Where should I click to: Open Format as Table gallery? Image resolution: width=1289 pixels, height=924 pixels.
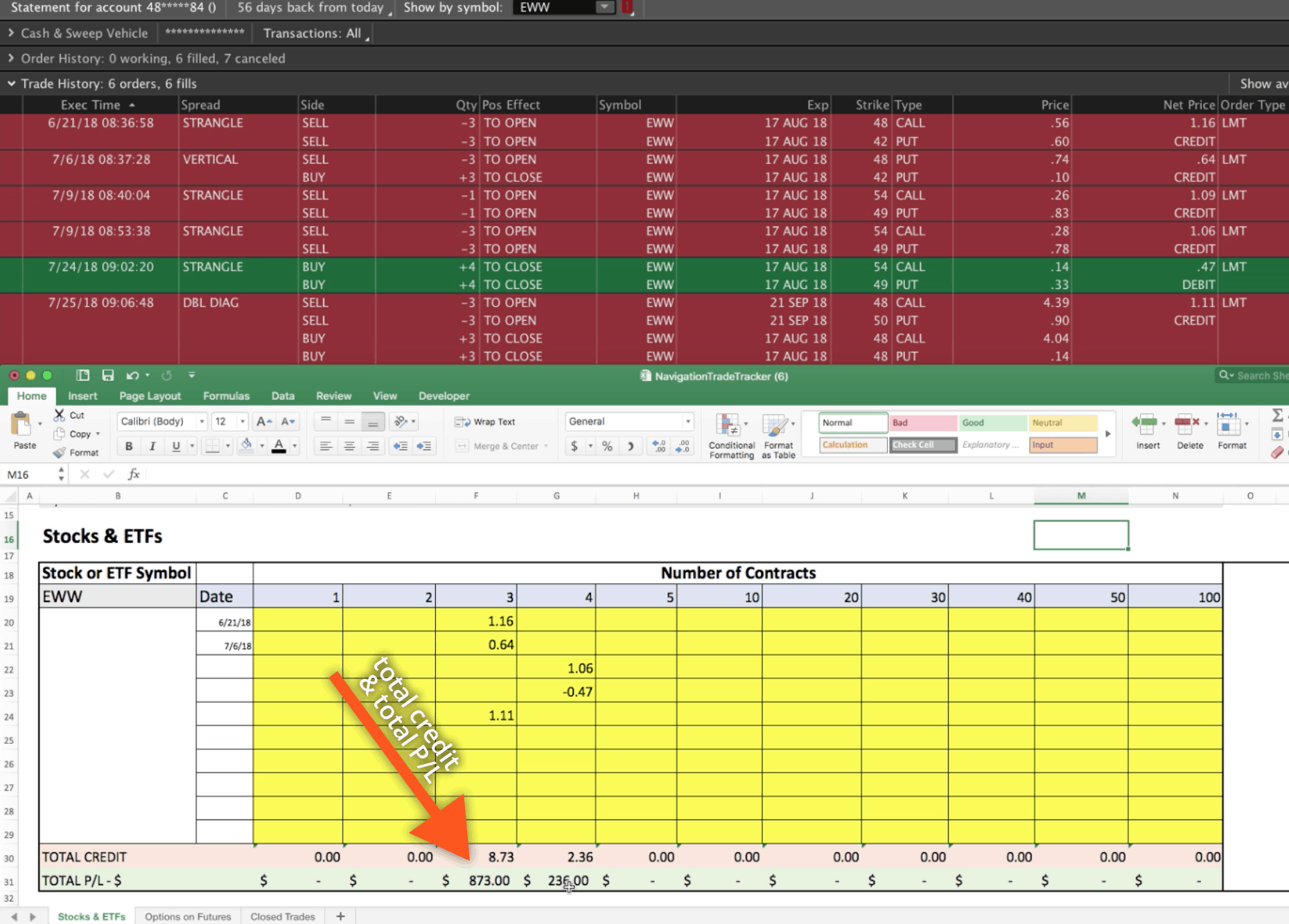(778, 436)
